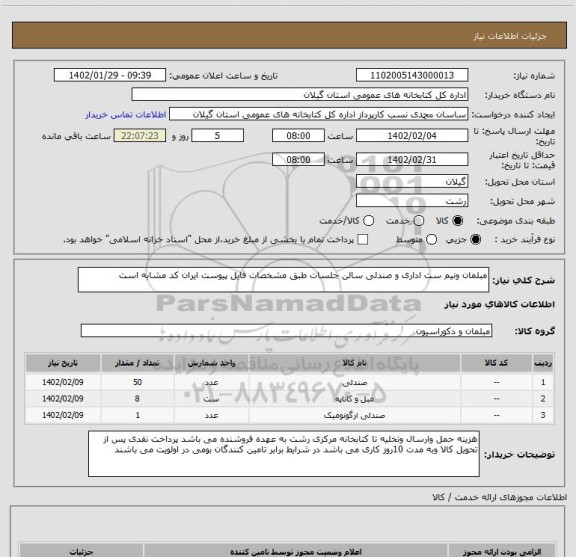The image size is (576, 557).
Task: Click the delivery city field رشت
Action: click(x=412, y=201)
